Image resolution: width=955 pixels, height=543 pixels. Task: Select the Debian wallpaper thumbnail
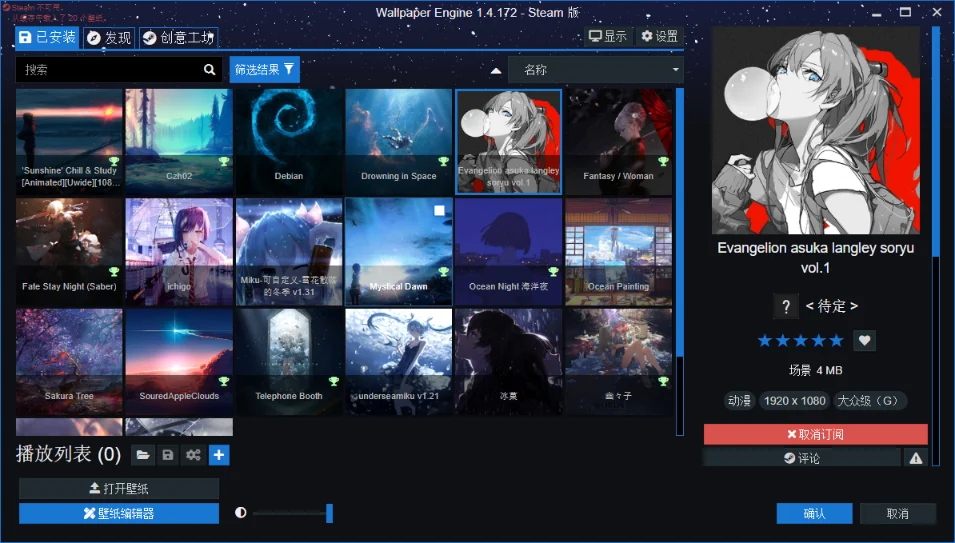pos(289,142)
